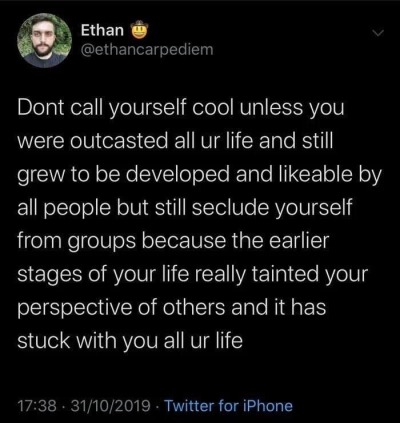The height and width of the screenshot is (423, 400).
Task: Click the word "cool" in the tweet
Action: coord(212,108)
